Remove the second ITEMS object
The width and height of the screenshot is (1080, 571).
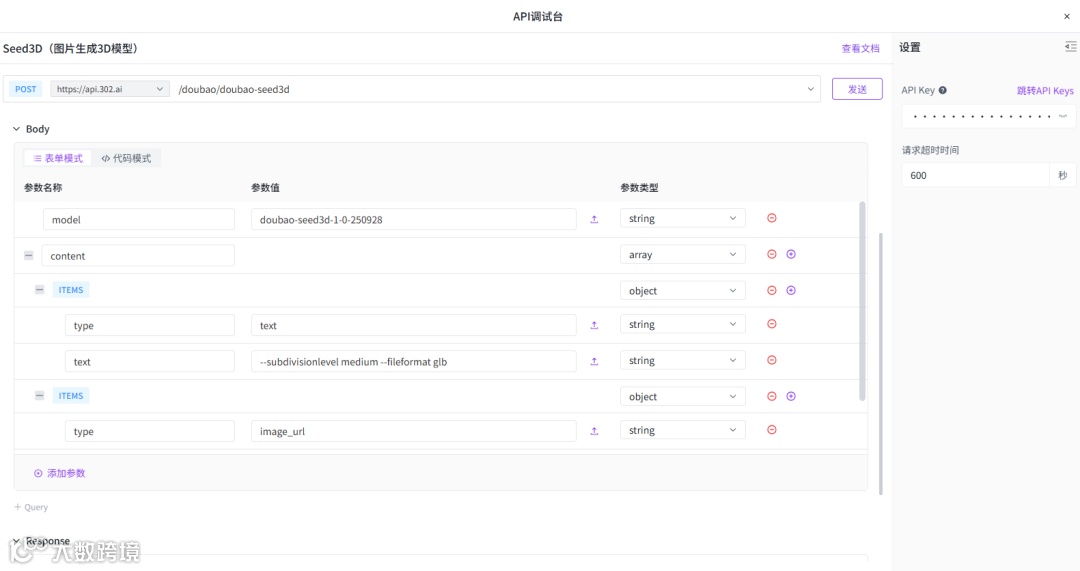[x=771, y=396]
